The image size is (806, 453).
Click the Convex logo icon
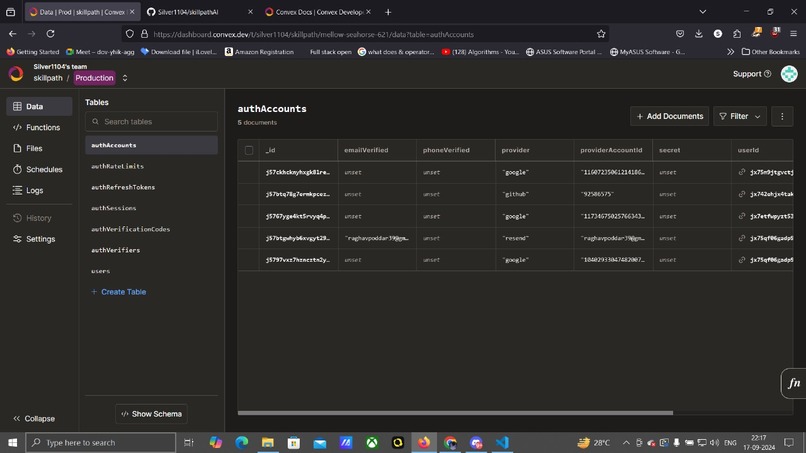[16, 74]
